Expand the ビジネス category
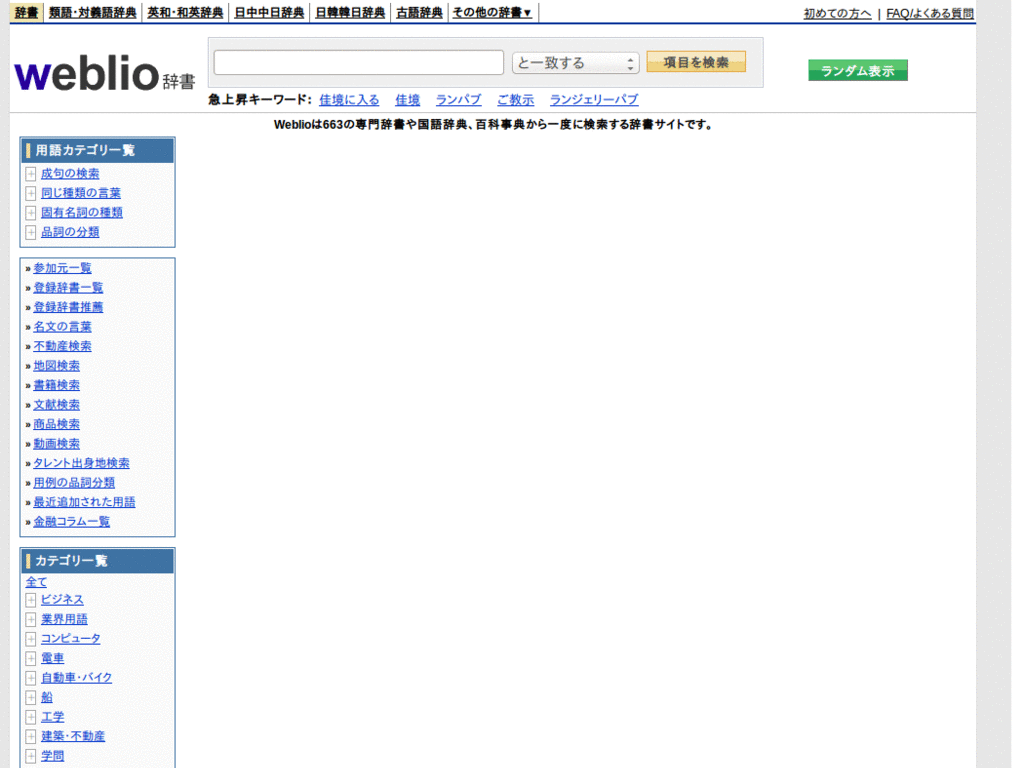This screenshot has height=768, width=1024. [30, 599]
